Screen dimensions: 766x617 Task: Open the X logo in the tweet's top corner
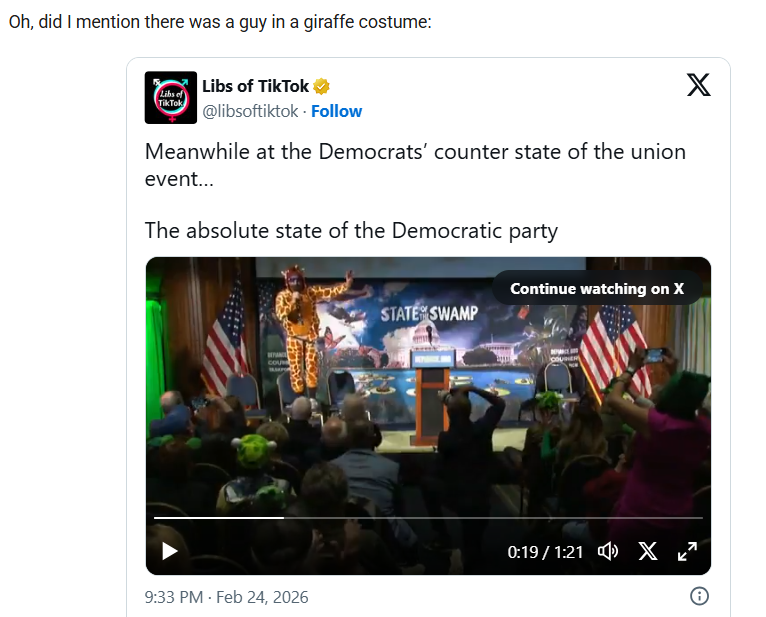pos(699,85)
